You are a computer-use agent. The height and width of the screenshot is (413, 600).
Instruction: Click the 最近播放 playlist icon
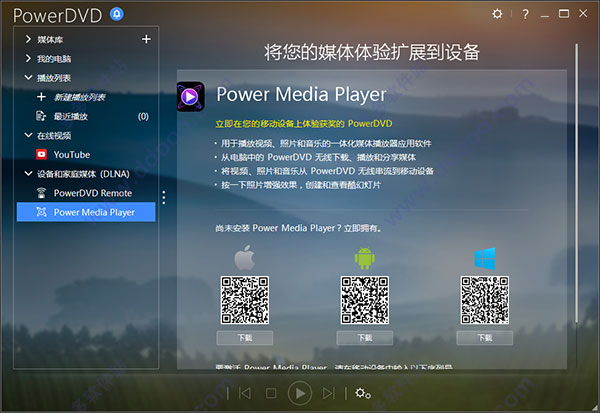tap(41, 116)
